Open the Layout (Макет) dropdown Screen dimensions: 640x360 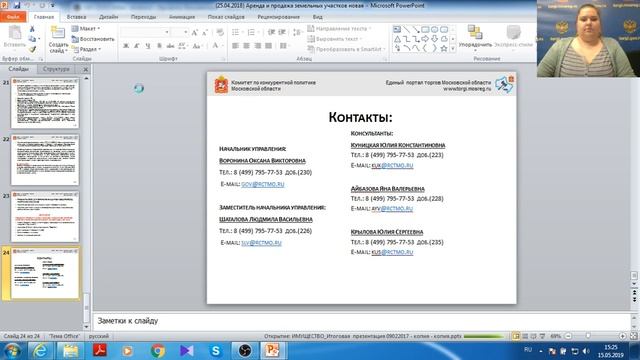[x=86, y=29]
